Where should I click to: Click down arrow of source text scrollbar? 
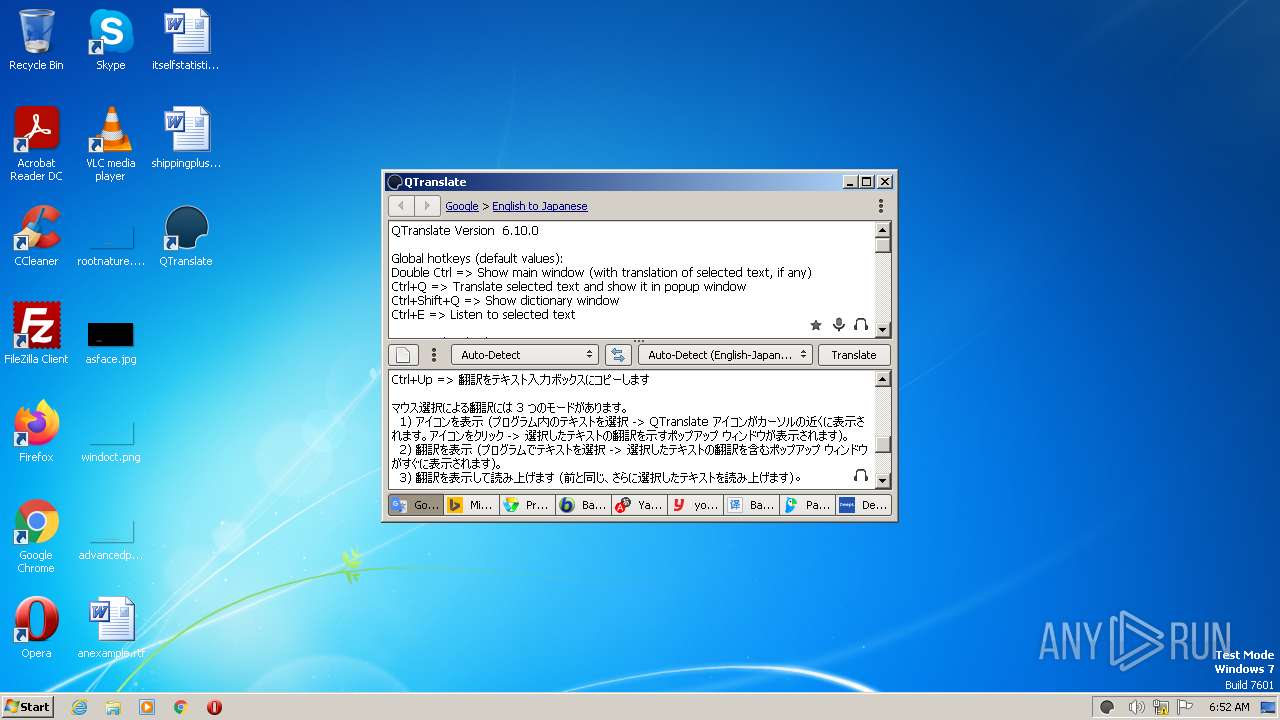[x=882, y=330]
